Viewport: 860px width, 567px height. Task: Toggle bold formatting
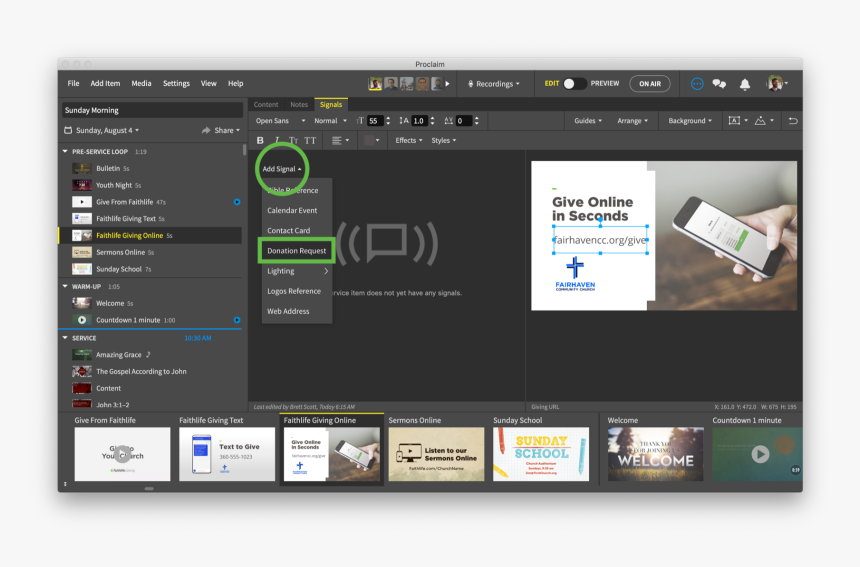[x=260, y=140]
